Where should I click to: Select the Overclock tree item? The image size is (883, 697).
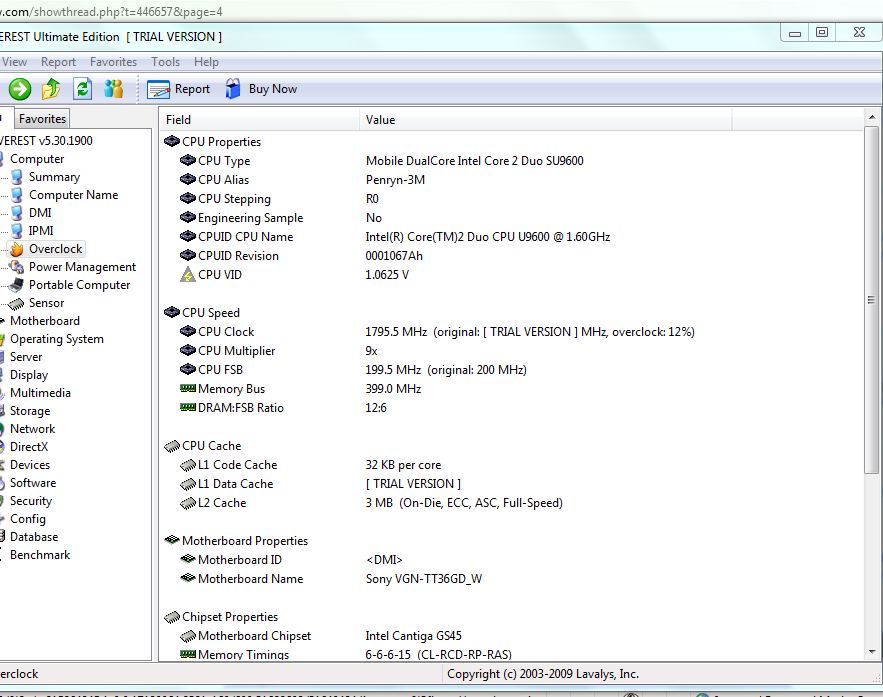pyautogui.click(x=55, y=249)
